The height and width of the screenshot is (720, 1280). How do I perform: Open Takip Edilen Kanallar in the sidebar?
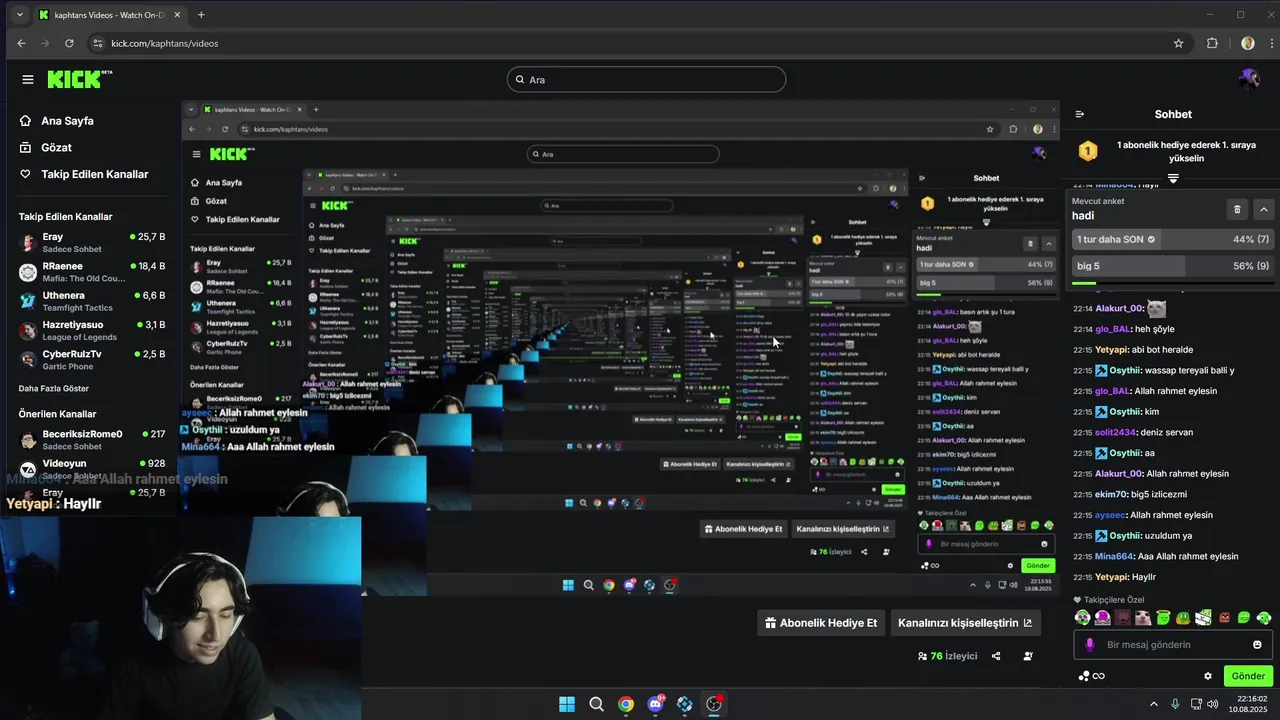84,174
